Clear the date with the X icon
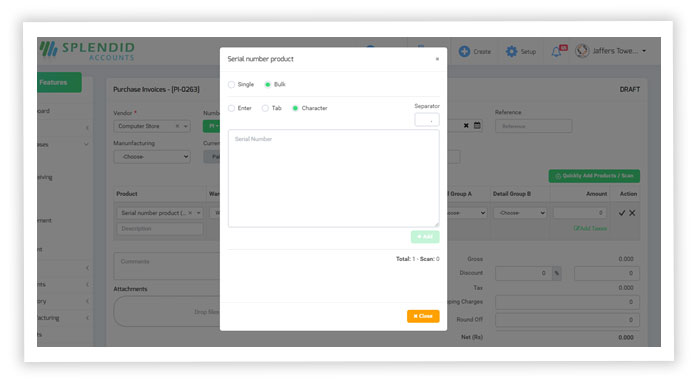The height and width of the screenshot is (385, 699). [466, 126]
